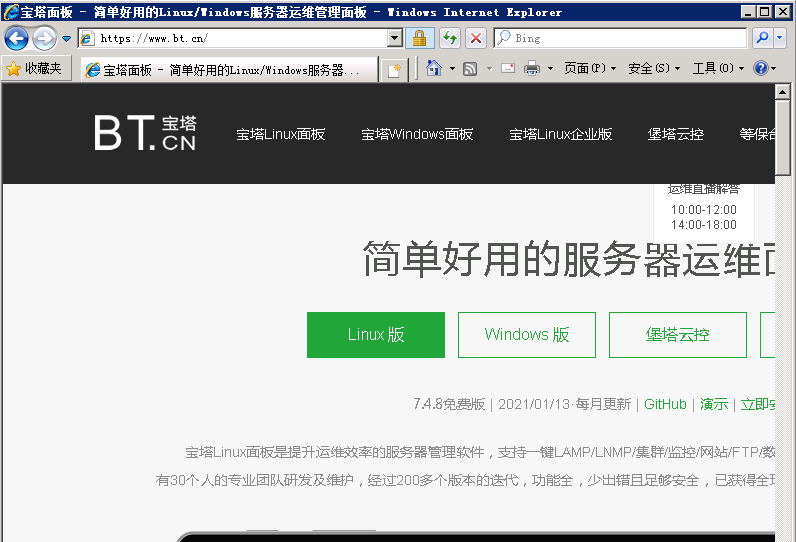The width and height of the screenshot is (796, 542).
Task: Click the green Linux 版 button
Action: 376,335
